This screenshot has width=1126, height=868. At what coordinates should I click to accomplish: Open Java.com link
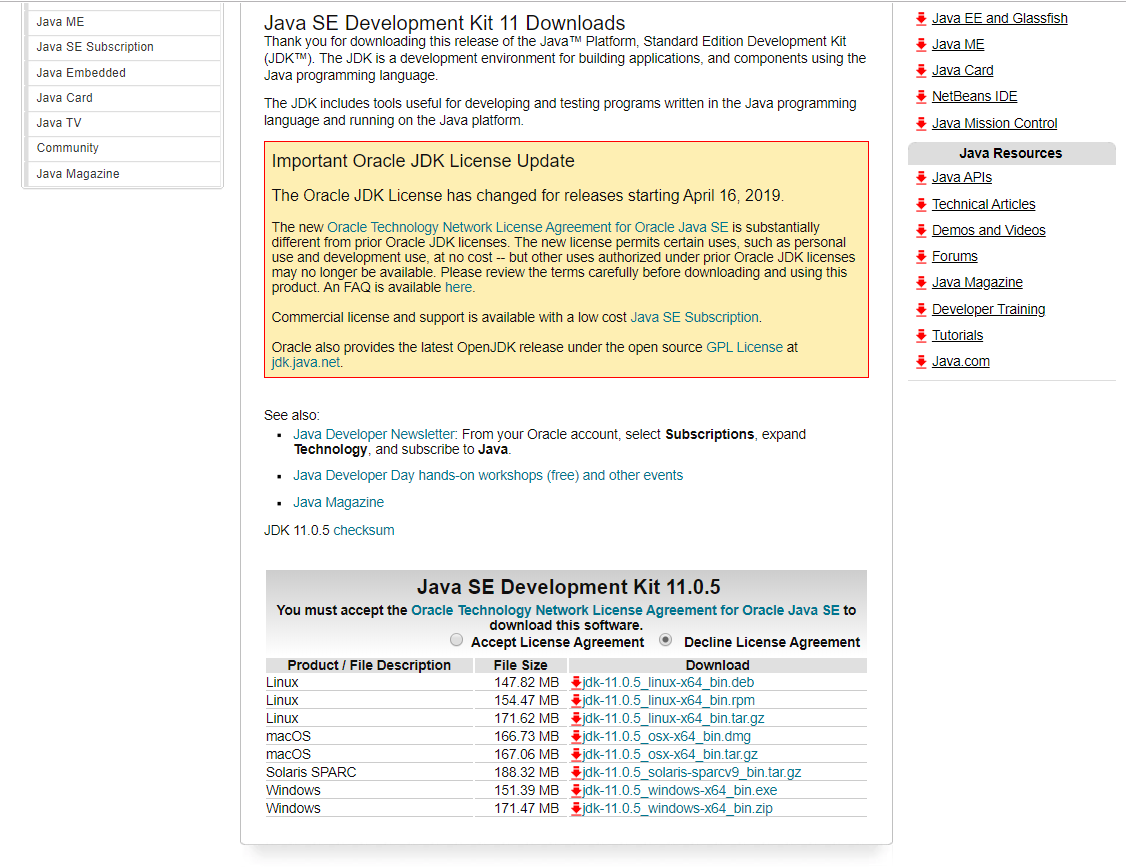[961, 361]
